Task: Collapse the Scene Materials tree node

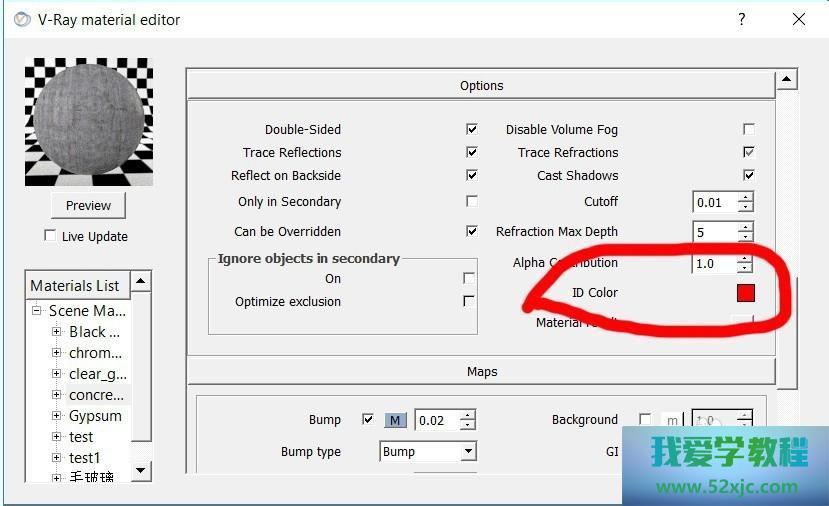Action: pos(37,311)
